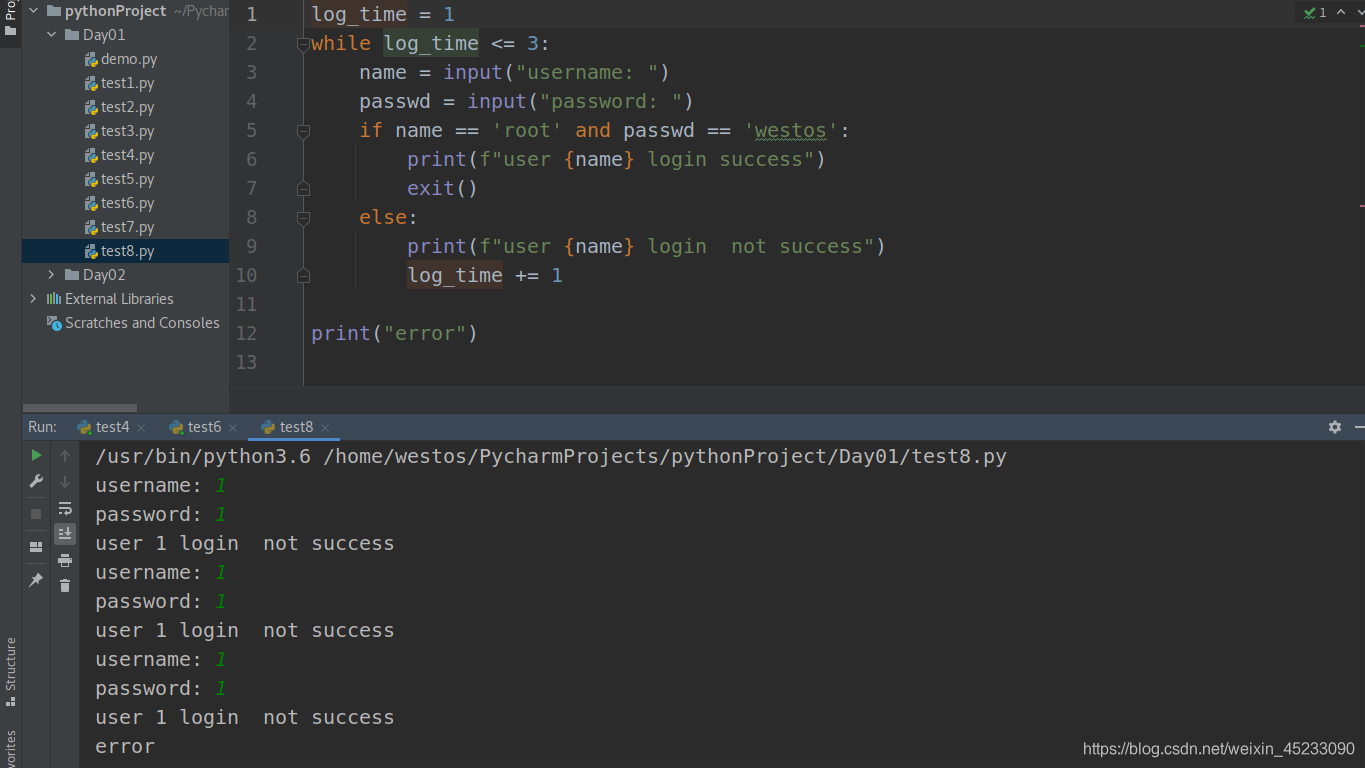Select test6.py in the project tree
The width and height of the screenshot is (1365, 768).
(x=127, y=203)
